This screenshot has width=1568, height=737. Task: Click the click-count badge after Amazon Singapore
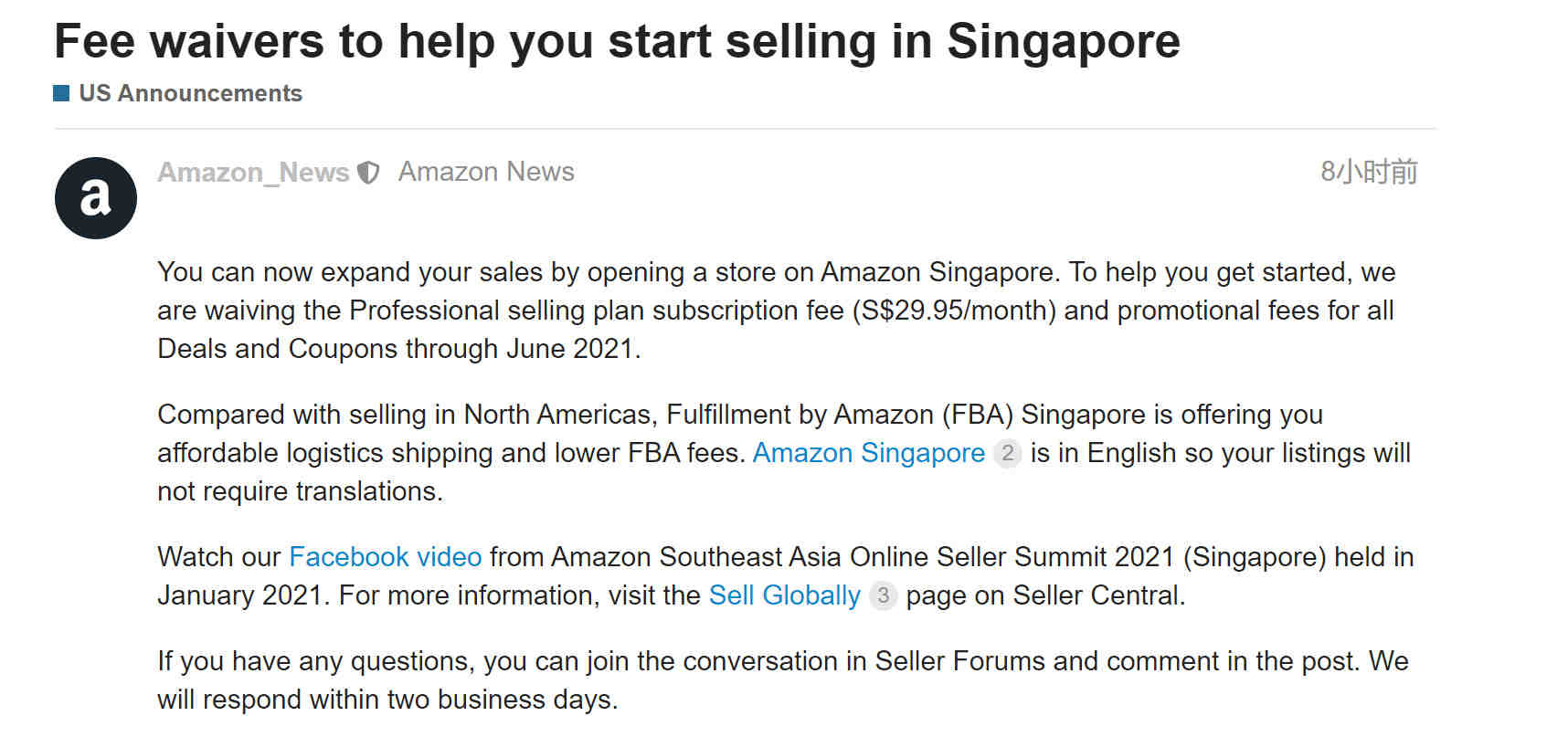[x=1007, y=453]
